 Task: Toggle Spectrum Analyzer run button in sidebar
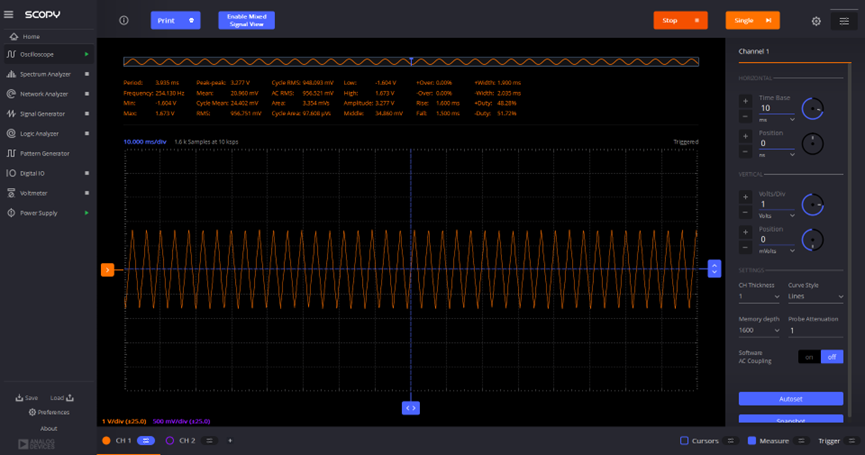[x=87, y=74]
